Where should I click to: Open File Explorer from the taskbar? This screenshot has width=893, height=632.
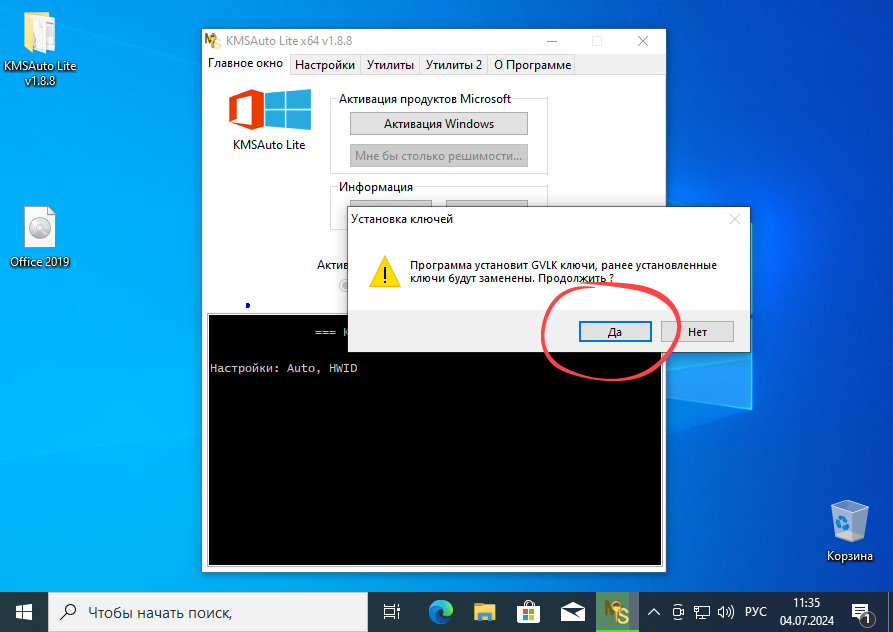(x=484, y=611)
